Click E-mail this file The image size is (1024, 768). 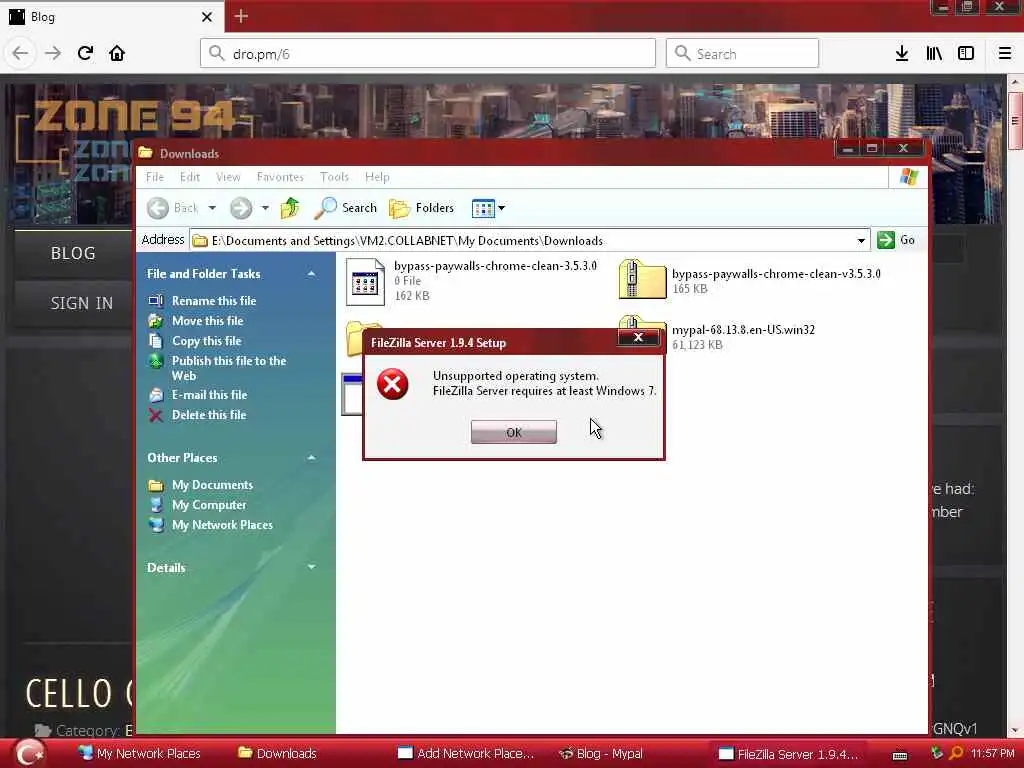click(x=209, y=394)
